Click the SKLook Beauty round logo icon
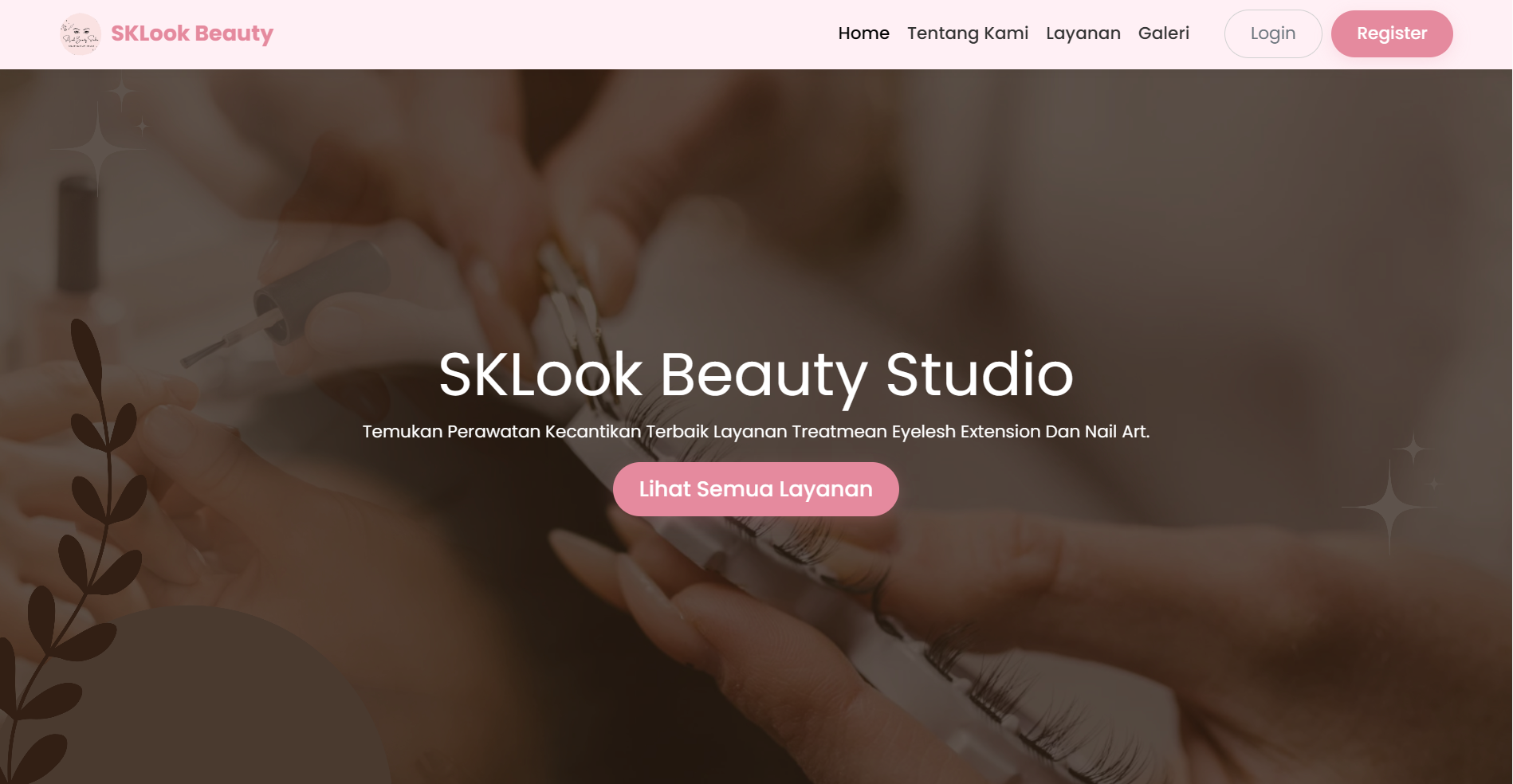The height and width of the screenshot is (784, 1513). 81,33
